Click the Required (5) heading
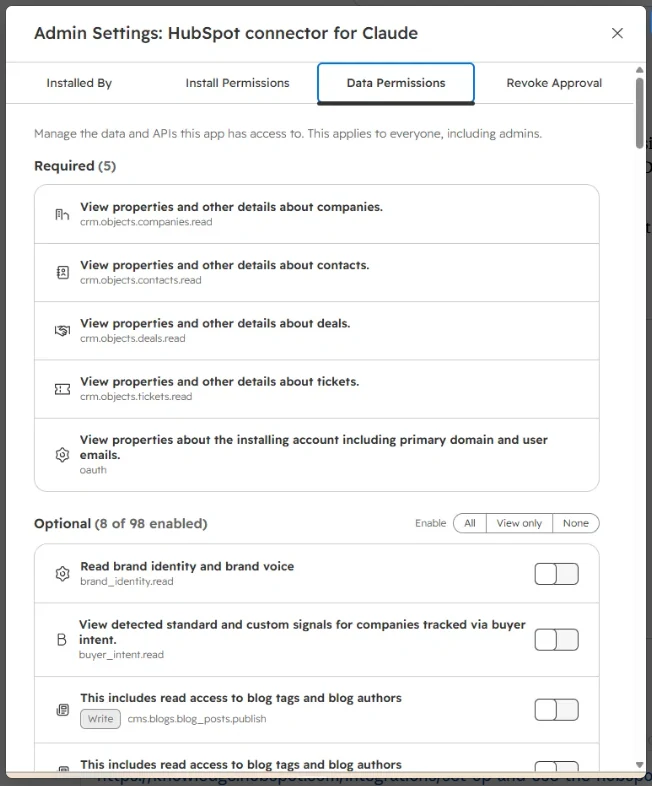This screenshot has width=652, height=786. pos(75,166)
